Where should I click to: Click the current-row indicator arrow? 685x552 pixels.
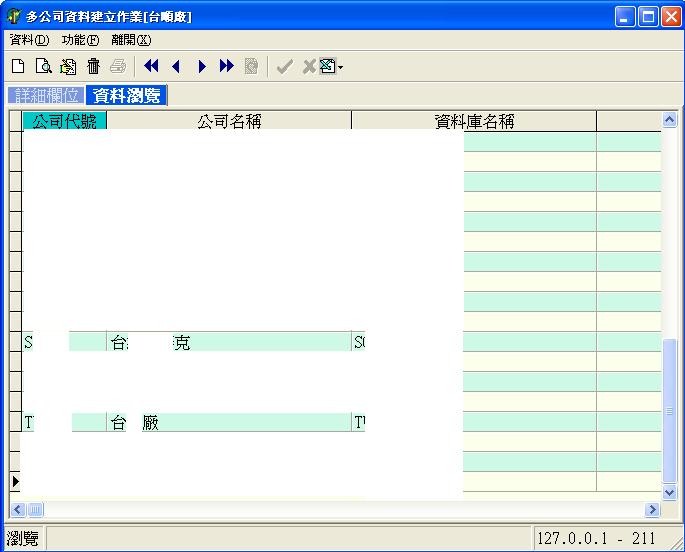[16, 481]
